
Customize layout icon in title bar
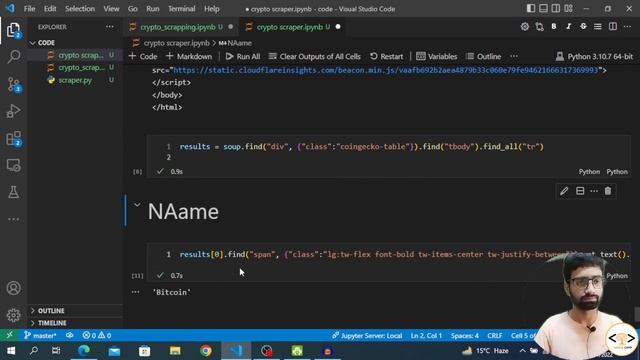click(568, 9)
